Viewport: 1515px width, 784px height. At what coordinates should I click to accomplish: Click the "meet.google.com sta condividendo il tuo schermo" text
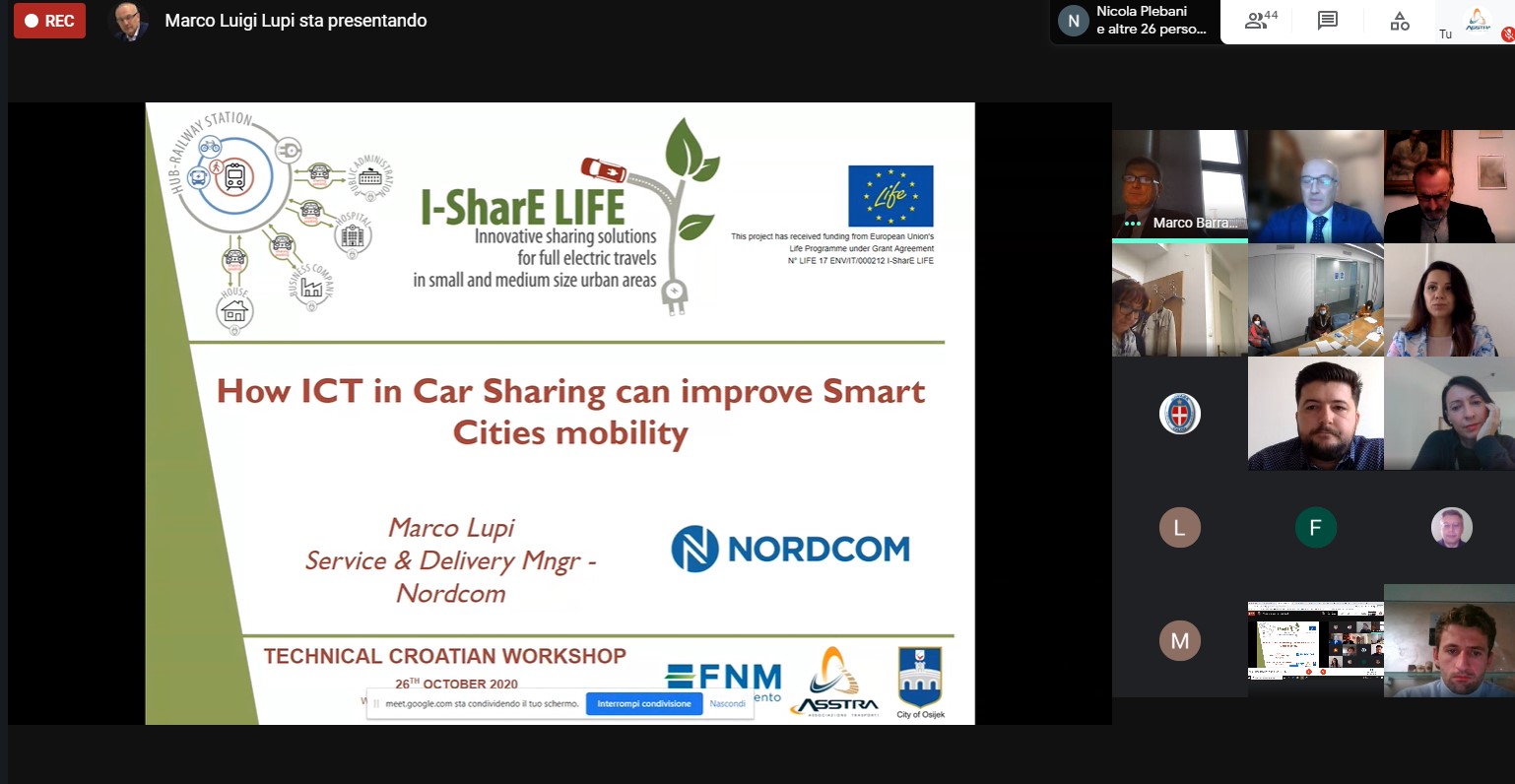tap(482, 703)
